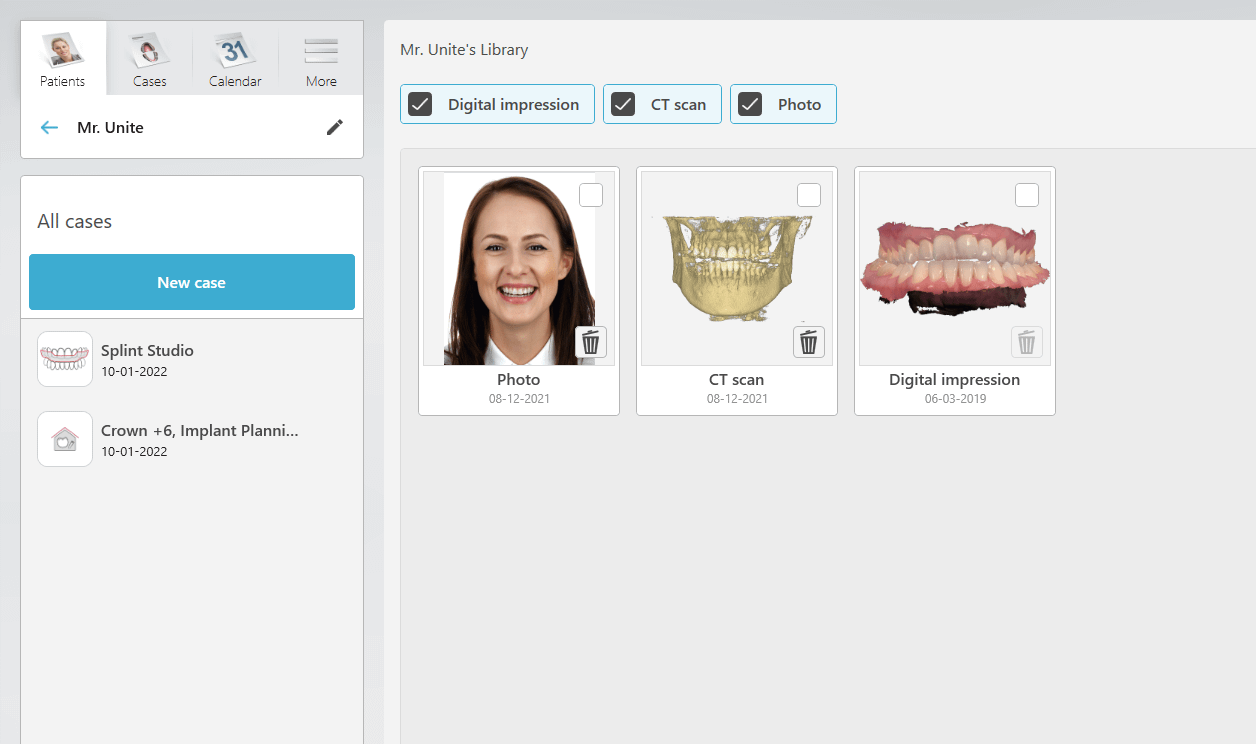
Task: Click the Digital impression date 06-03-2019
Action: click(955, 398)
